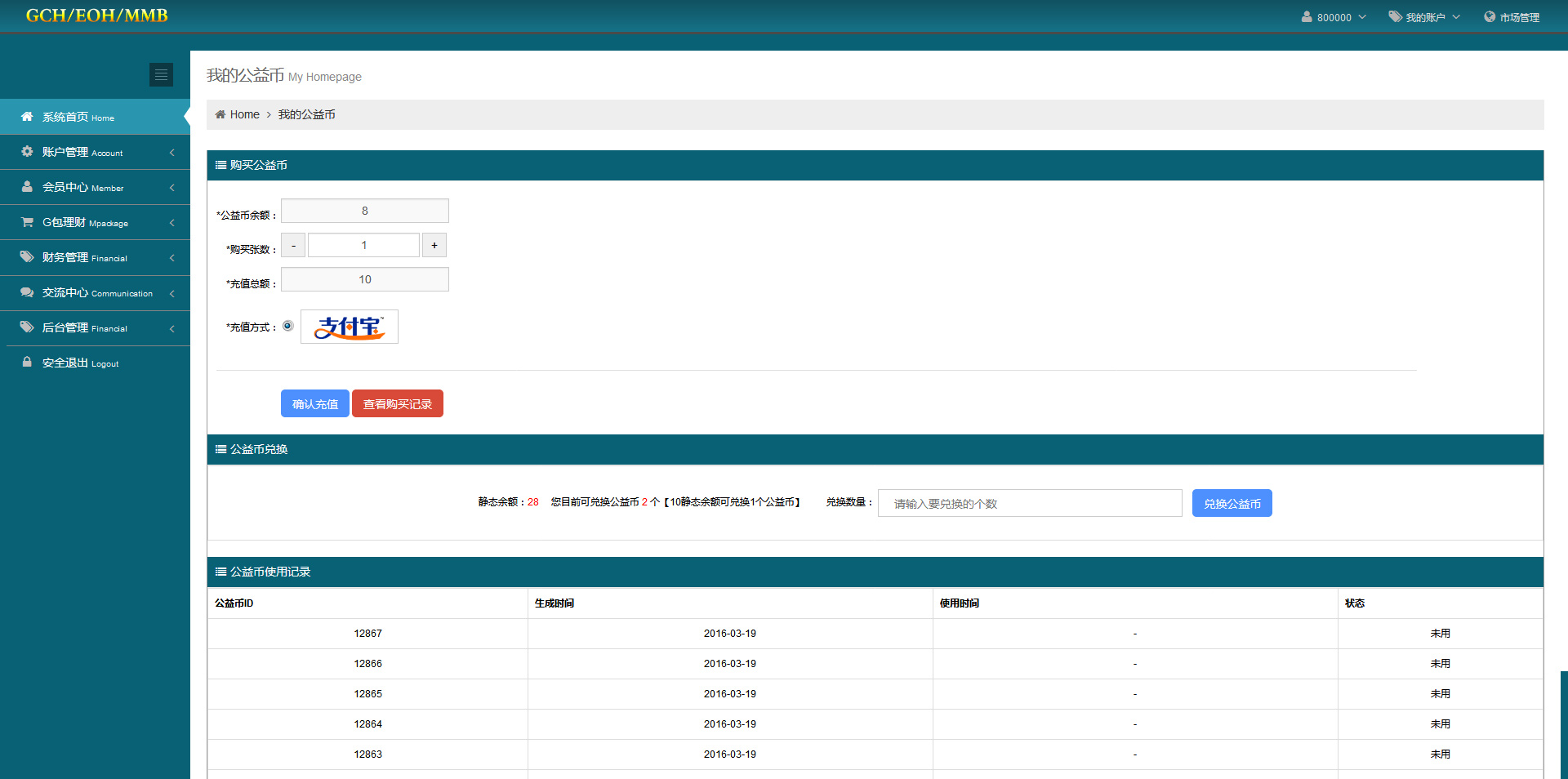Click the gear icon for 账户管理

pyautogui.click(x=27, y=152)
